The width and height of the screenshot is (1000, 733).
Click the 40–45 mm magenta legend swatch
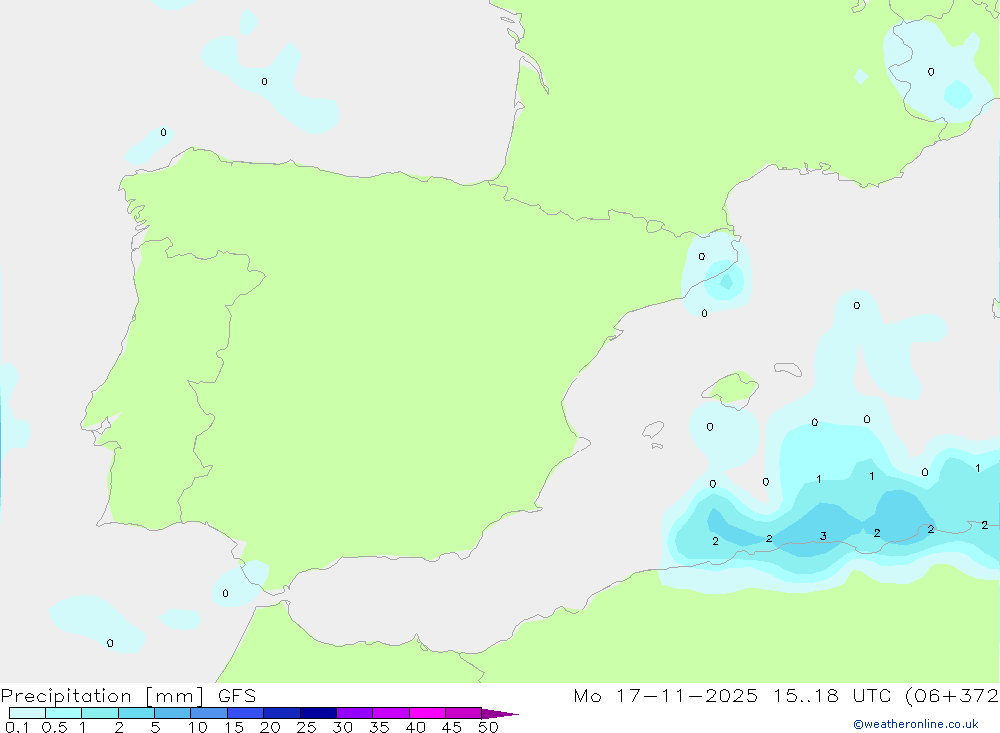[427, 713]
